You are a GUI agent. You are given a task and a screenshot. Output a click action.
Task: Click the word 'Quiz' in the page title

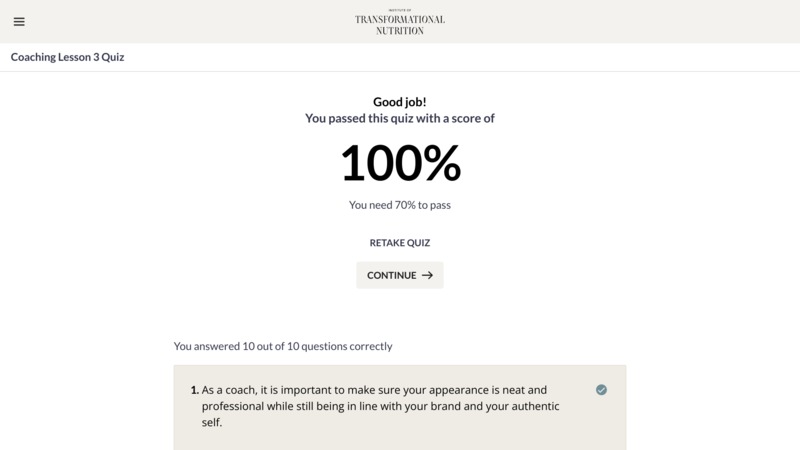click(x=113, y=57)
